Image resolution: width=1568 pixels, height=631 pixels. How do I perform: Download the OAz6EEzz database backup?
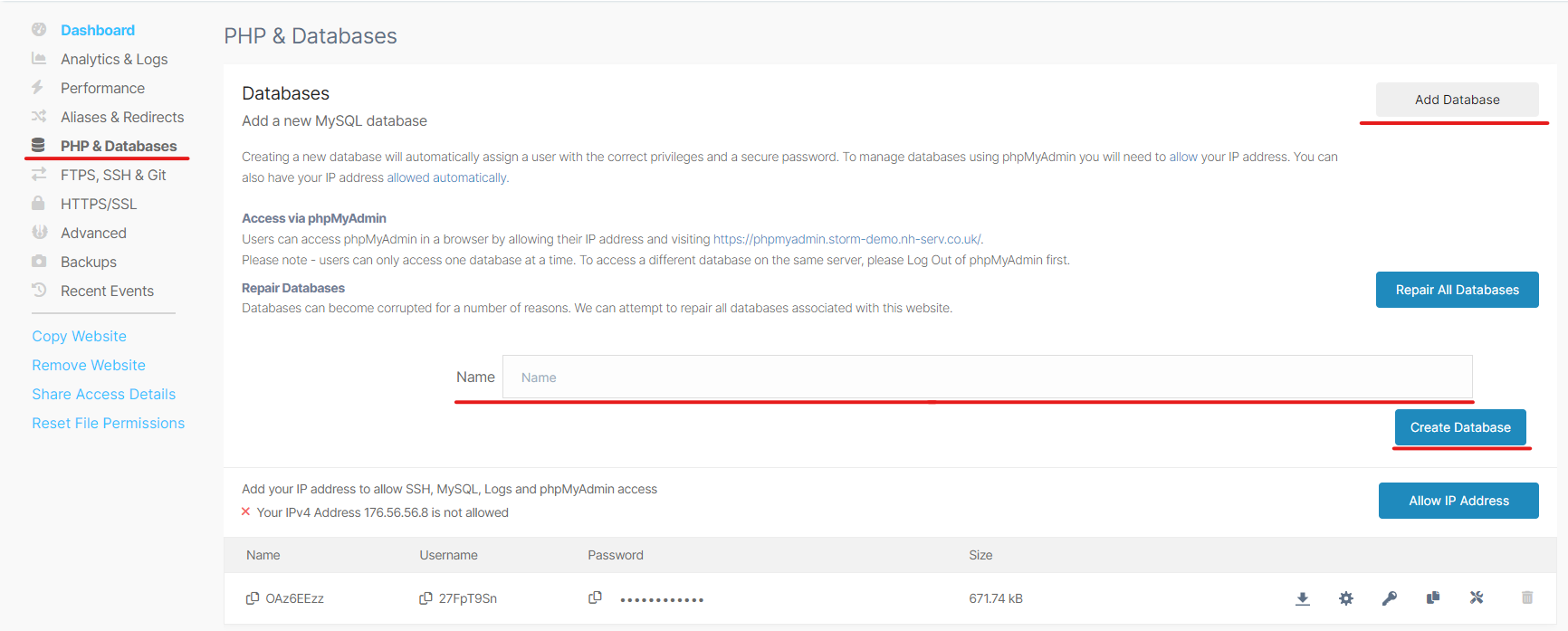[x=1303, y=598]
